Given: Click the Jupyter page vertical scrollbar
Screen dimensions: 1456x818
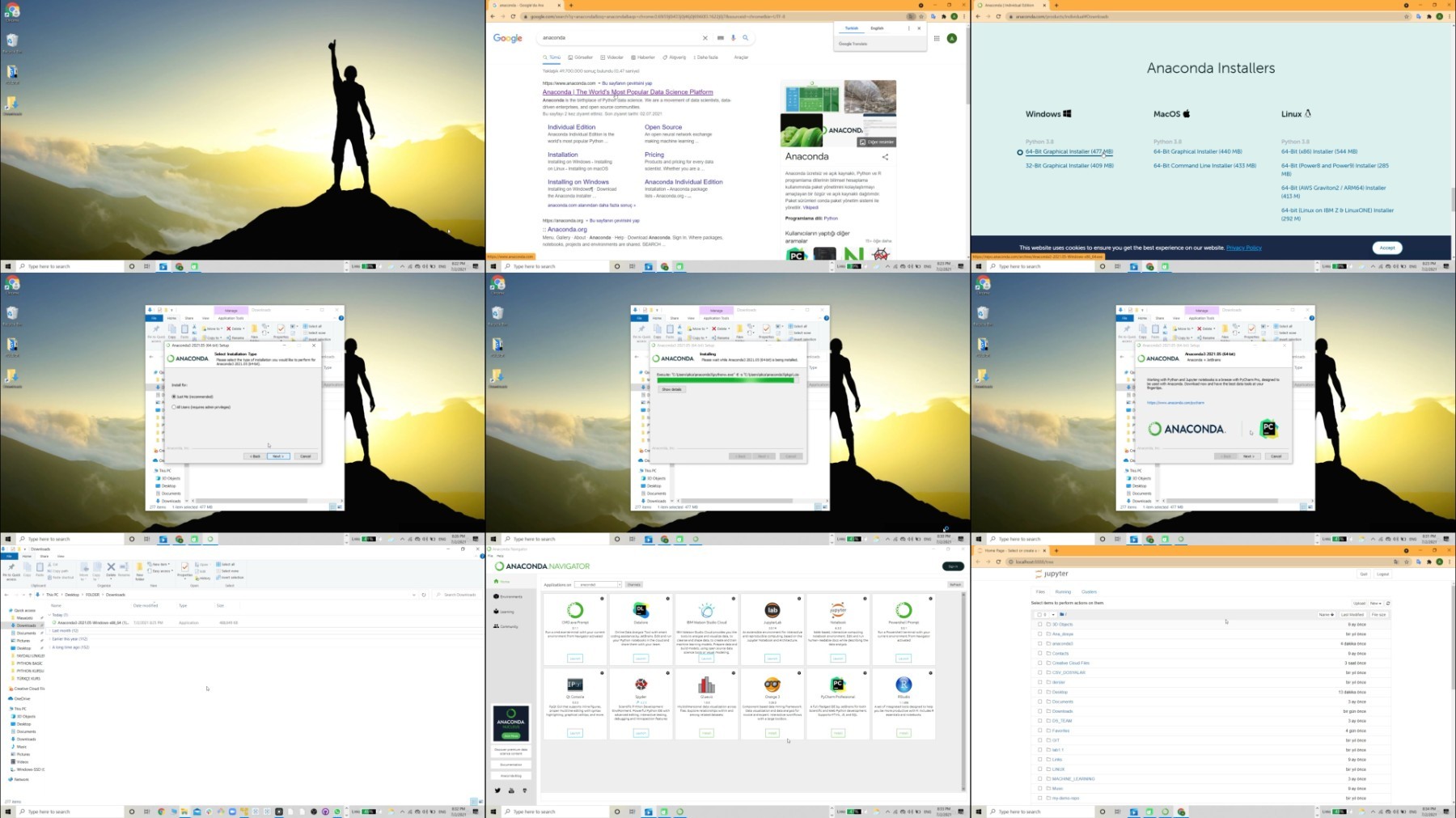Looking at the screenshot, I should (x=1453, y=638).
